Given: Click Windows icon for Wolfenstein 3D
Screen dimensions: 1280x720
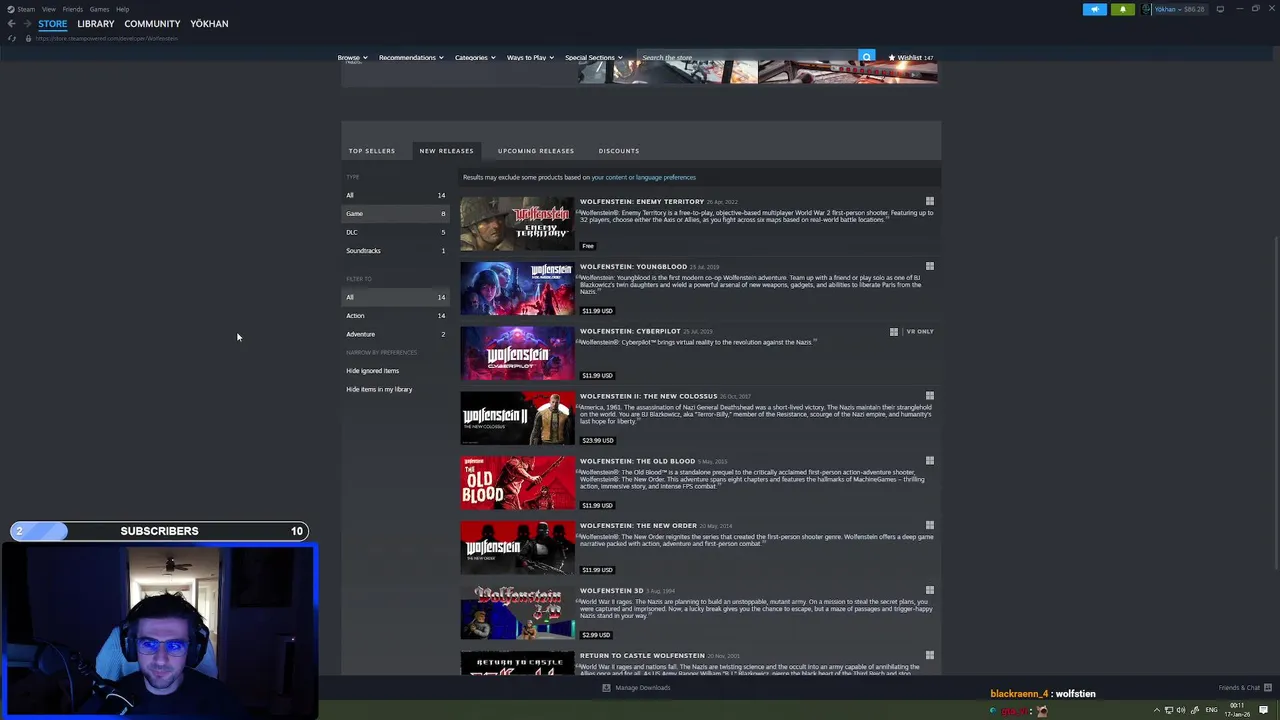Looking at the screenshot, I should click(930, 590).
